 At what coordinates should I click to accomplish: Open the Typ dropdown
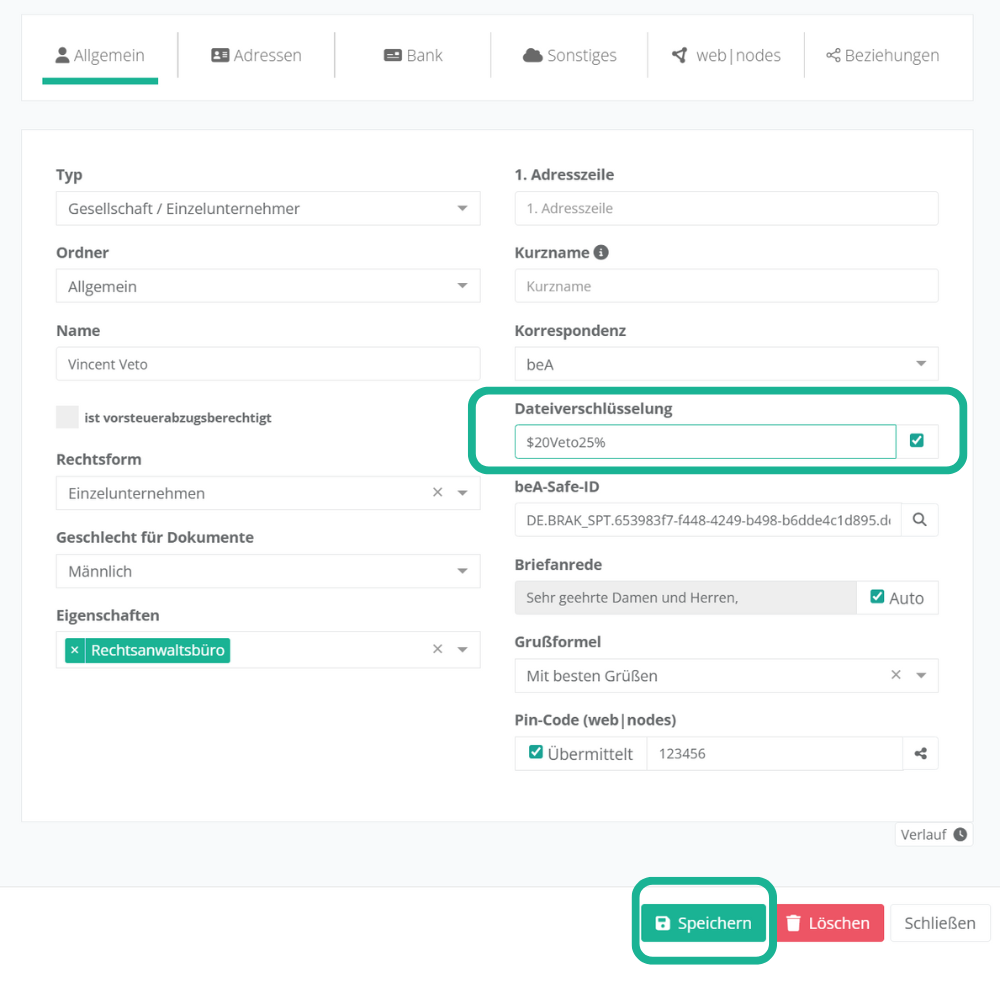pyautogui.click(x=268, y=209)
